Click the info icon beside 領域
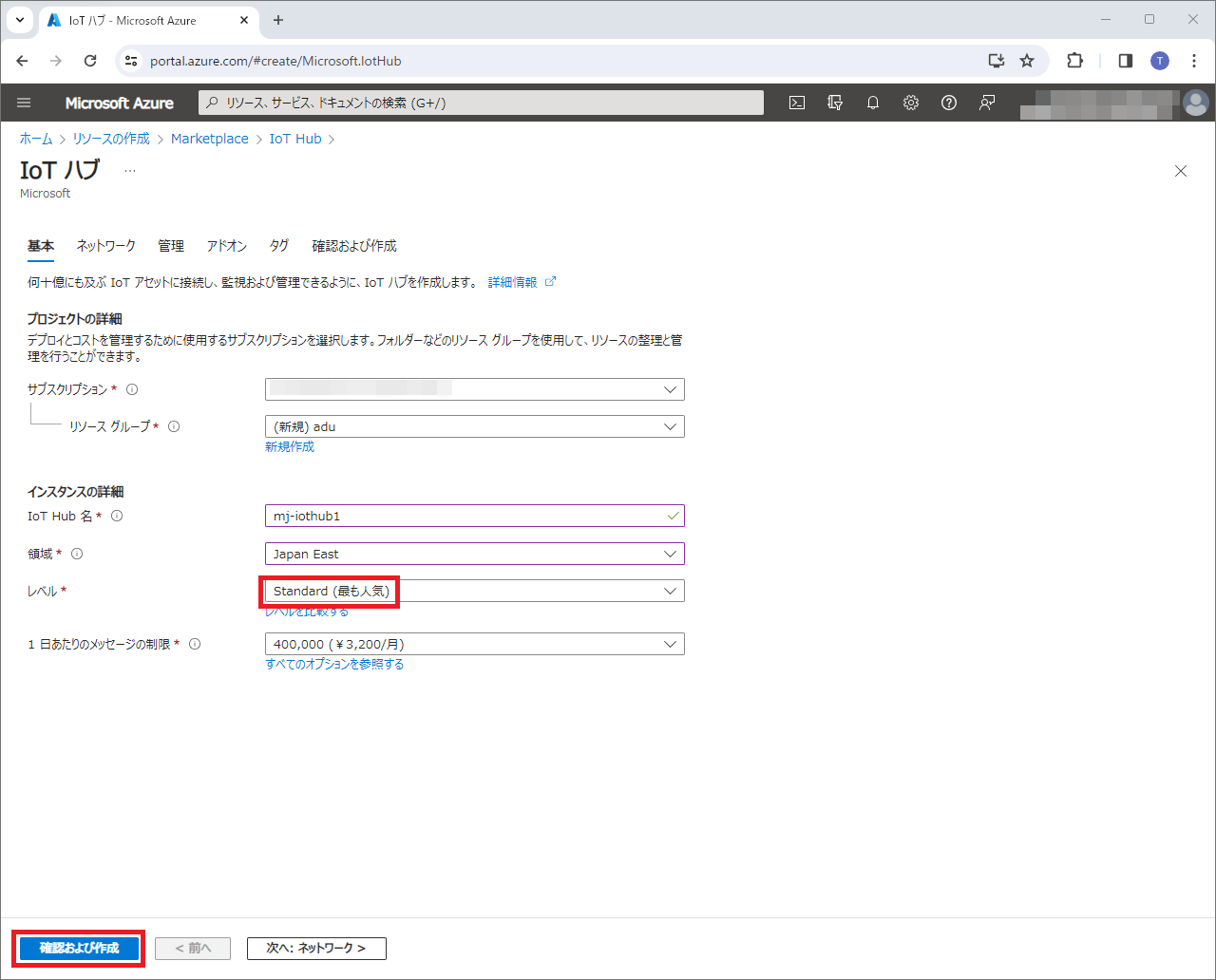Viewport: 1216px width, 980px height. click(77, 554)
